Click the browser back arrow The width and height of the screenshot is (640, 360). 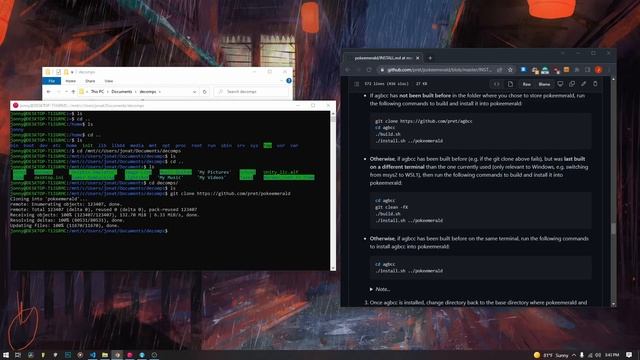pyautogui.click(x=348, y=70)
